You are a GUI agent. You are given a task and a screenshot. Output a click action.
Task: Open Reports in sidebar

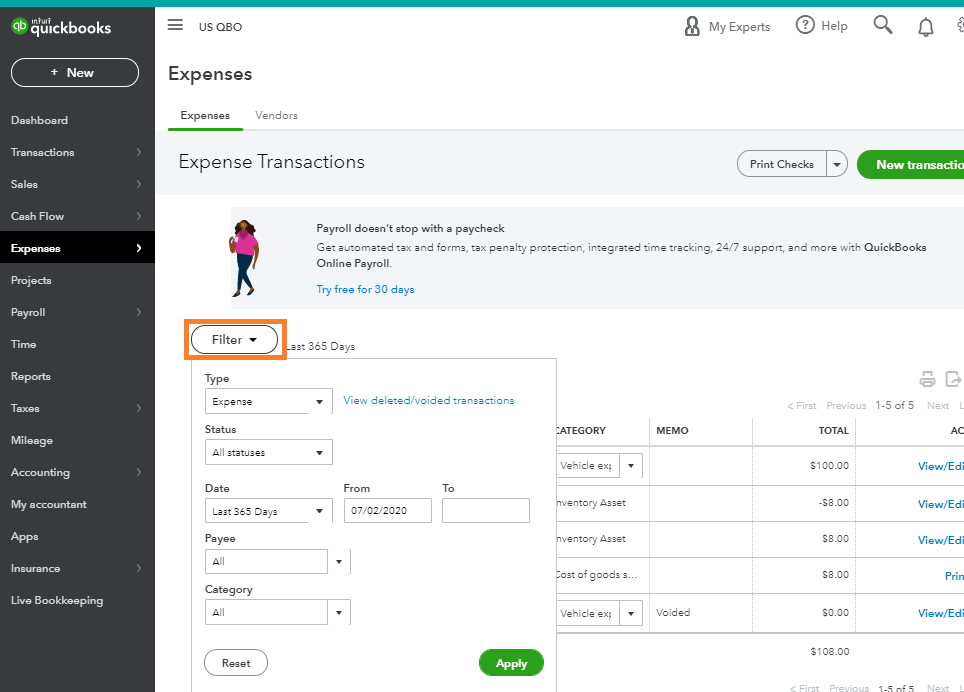pos(31,376)
